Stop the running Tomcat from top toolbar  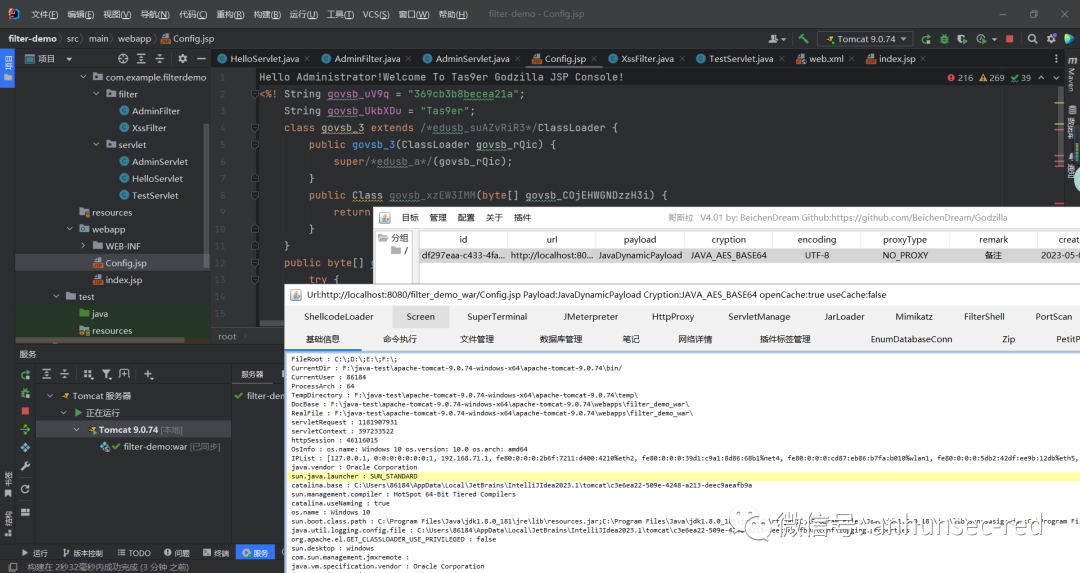(1010, 39)
